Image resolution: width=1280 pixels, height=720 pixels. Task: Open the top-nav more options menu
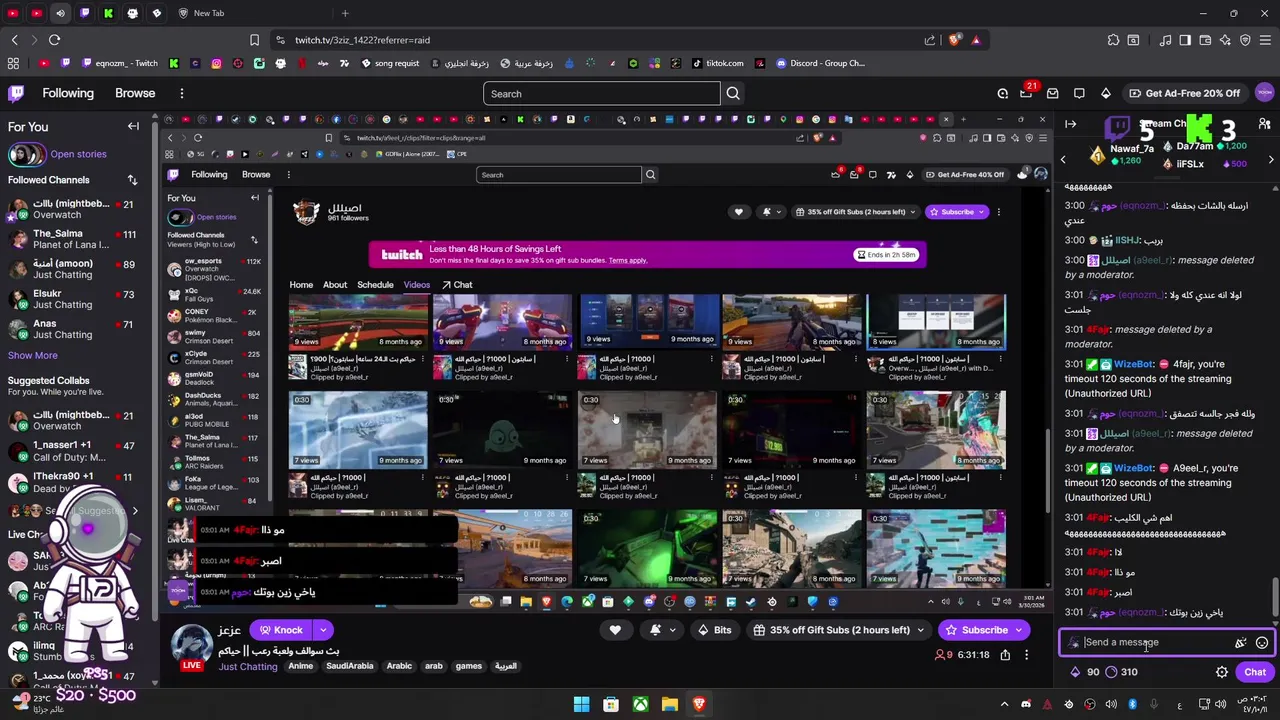182,93
